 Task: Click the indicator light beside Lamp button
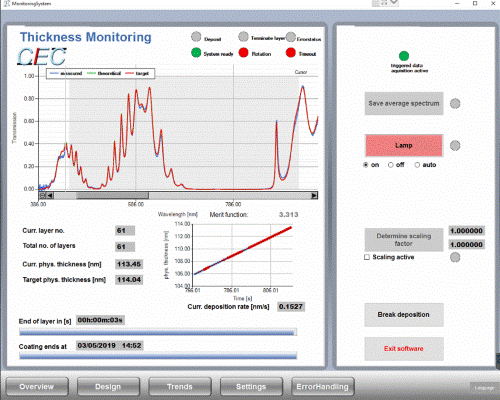(x=455, y=146)
